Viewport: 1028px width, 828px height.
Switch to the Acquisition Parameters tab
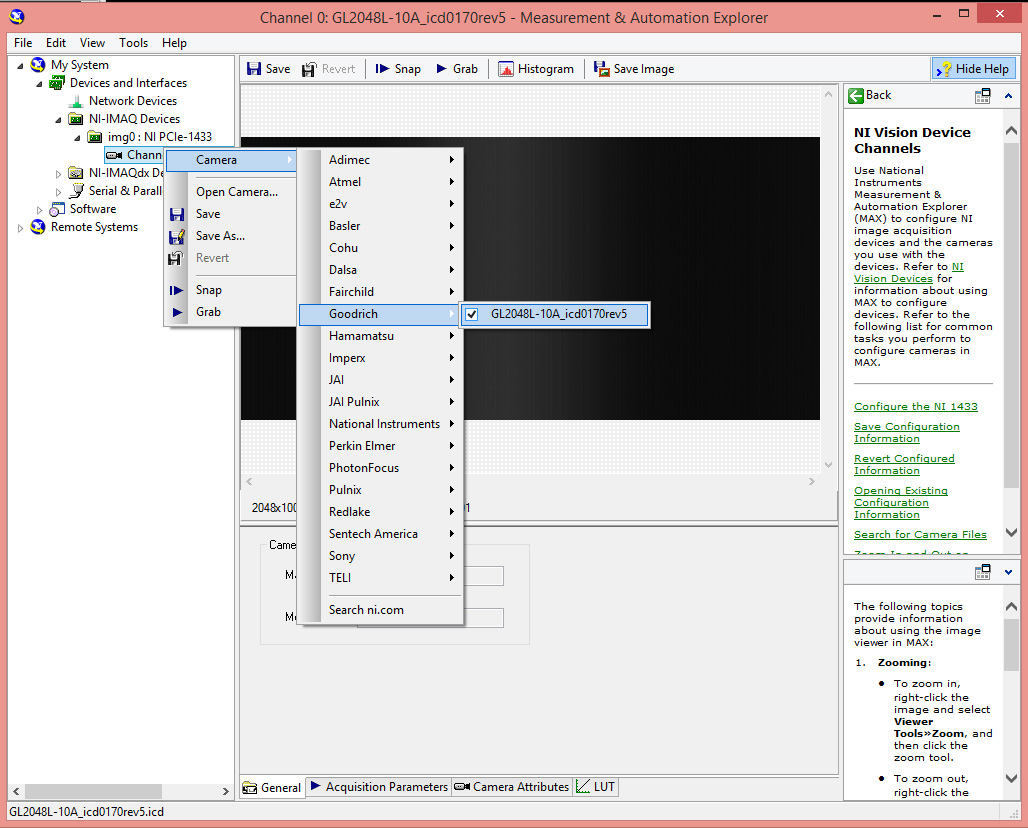379,787
